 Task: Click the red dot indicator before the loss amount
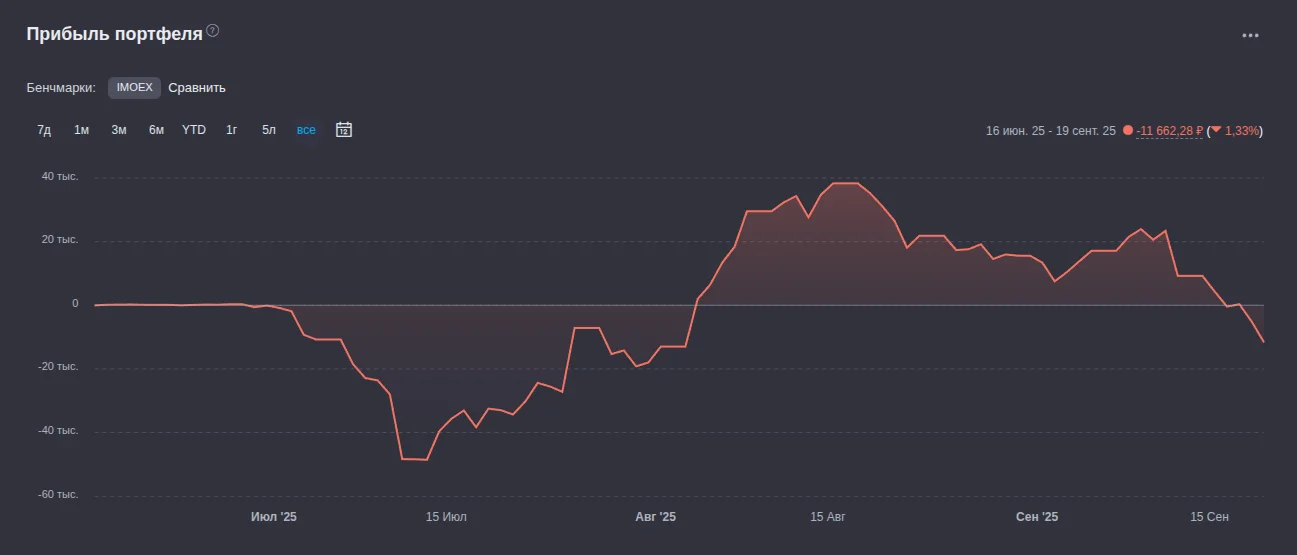1127,131
